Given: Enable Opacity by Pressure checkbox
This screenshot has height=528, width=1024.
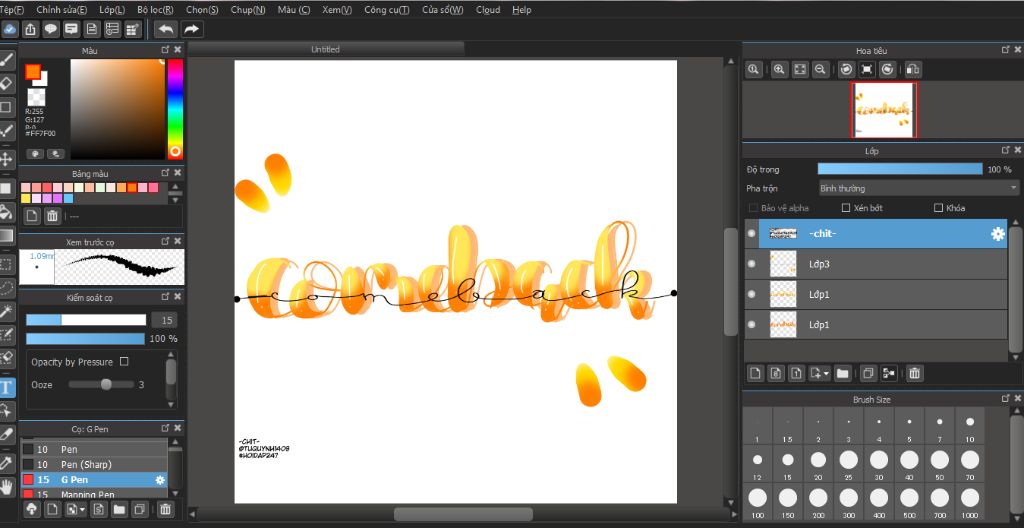Looking at the screenshot, I should (x=124, y=361).
